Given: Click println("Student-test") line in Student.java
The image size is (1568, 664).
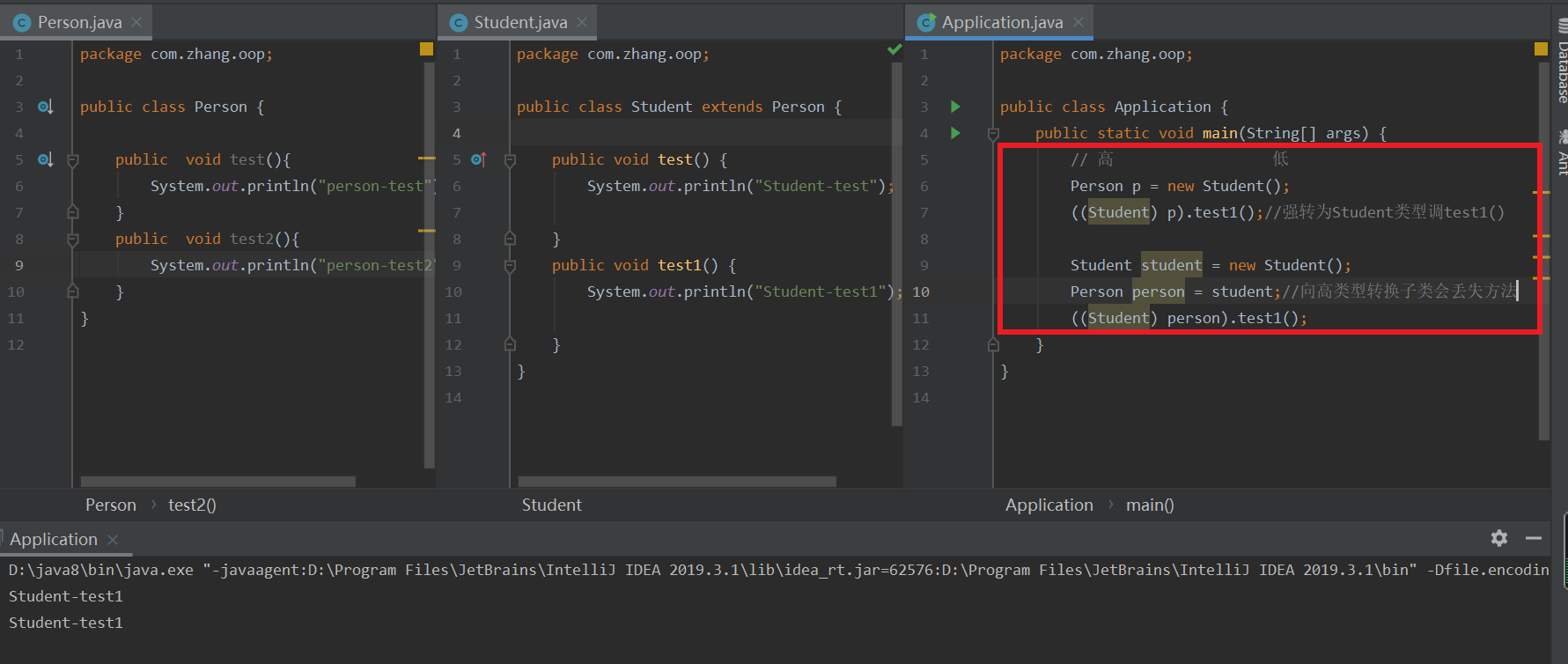Looking at the screenshot, I should [x=740, y=186].
